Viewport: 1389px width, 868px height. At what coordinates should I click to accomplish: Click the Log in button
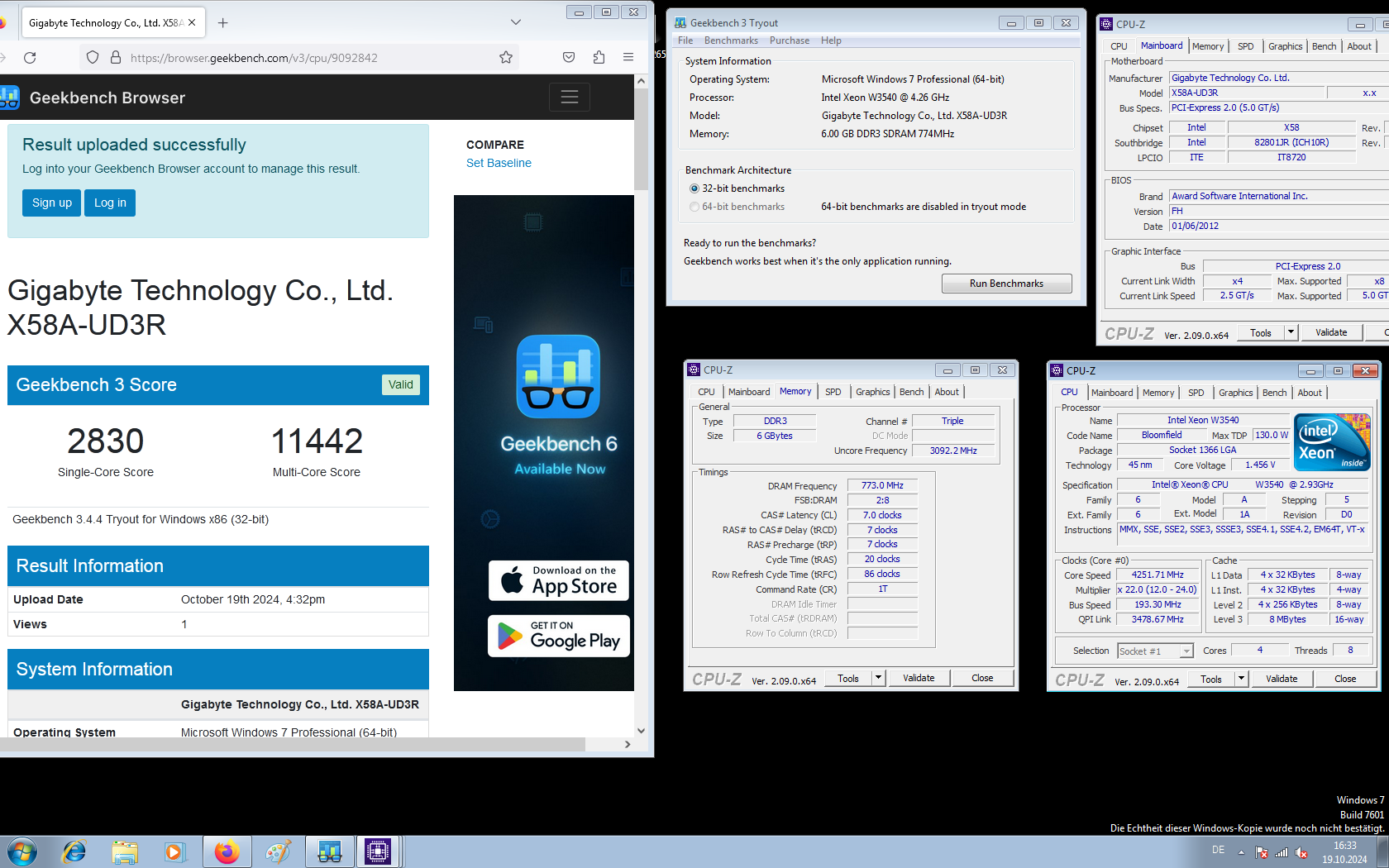click(110, 203)
